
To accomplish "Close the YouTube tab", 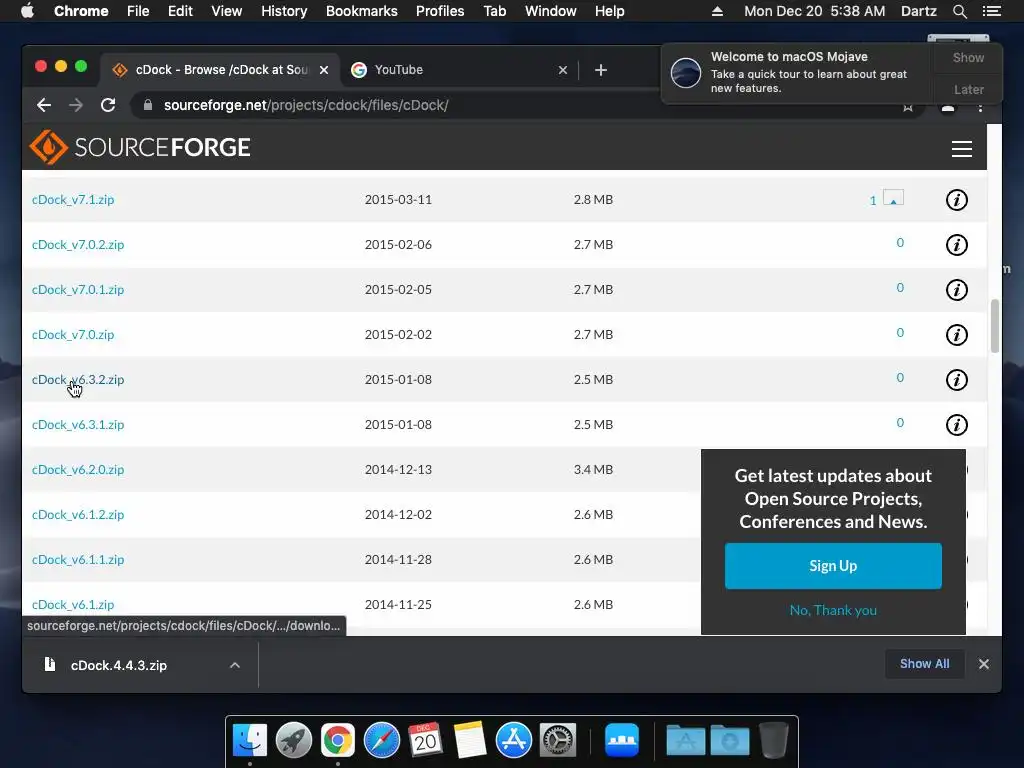I will tap(563, 70).
